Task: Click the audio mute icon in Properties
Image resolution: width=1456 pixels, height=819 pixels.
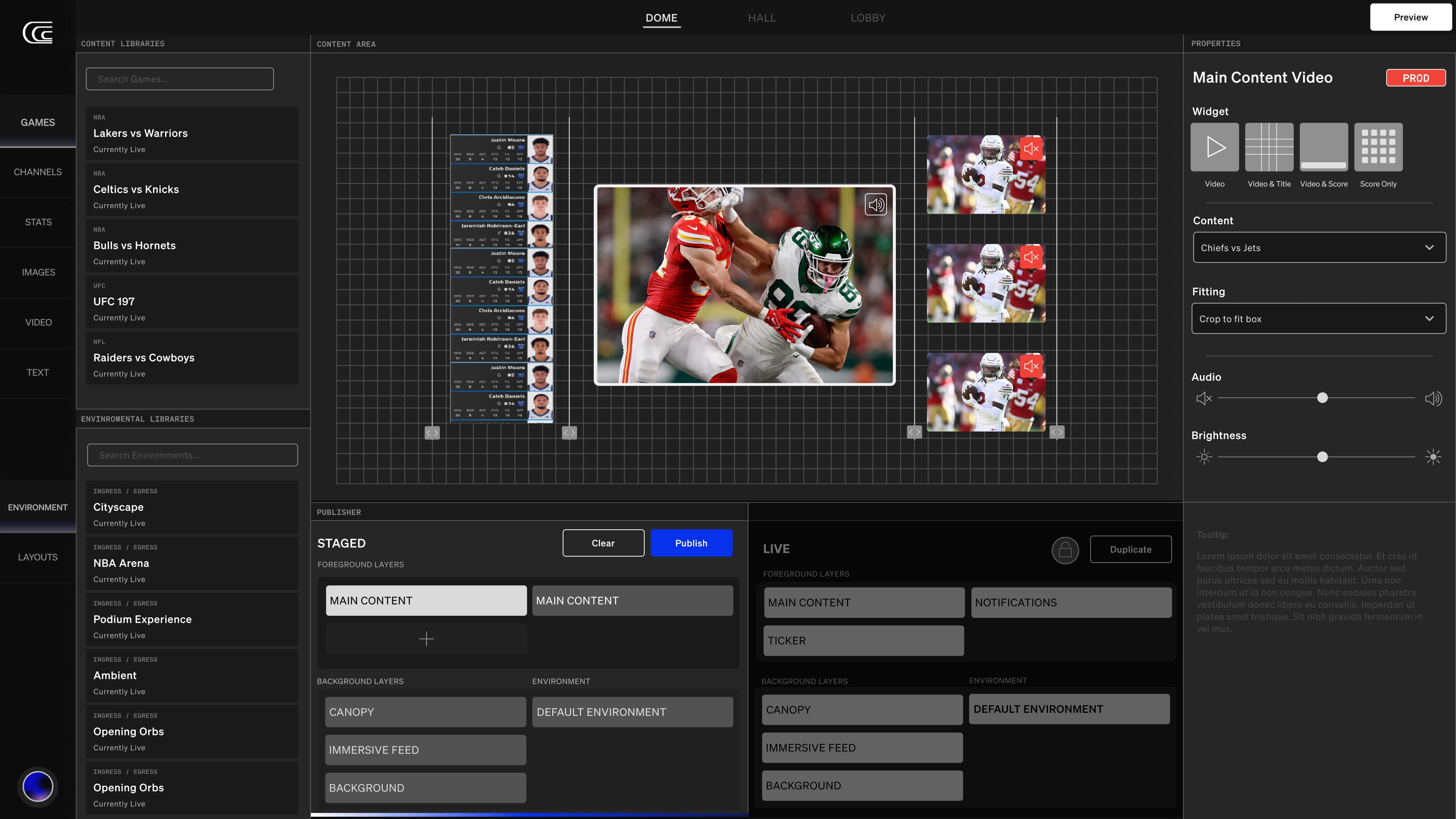Action: 1204,398
